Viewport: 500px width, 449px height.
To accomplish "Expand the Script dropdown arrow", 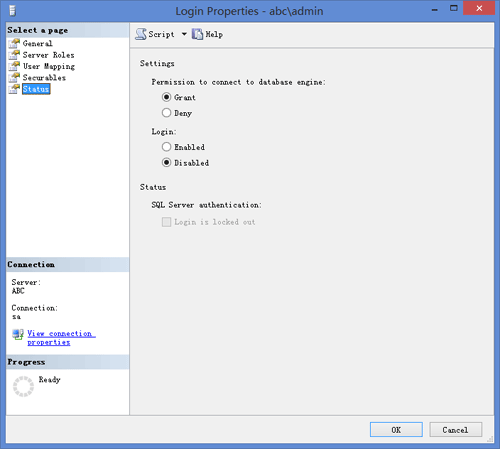I will click(184, 34).
